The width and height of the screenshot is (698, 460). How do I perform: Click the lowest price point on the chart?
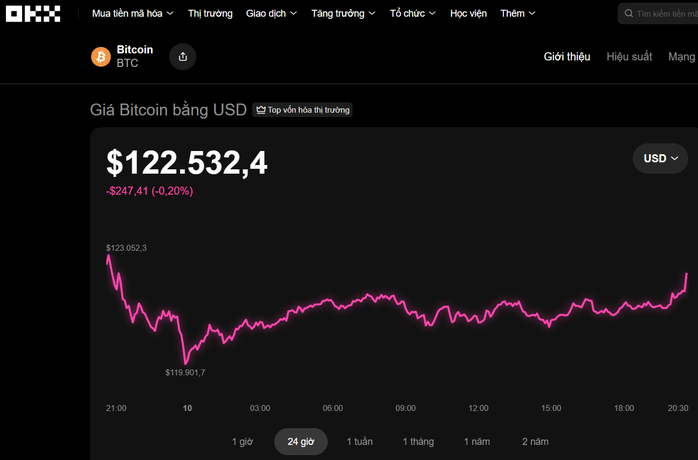tap(185, 362)
